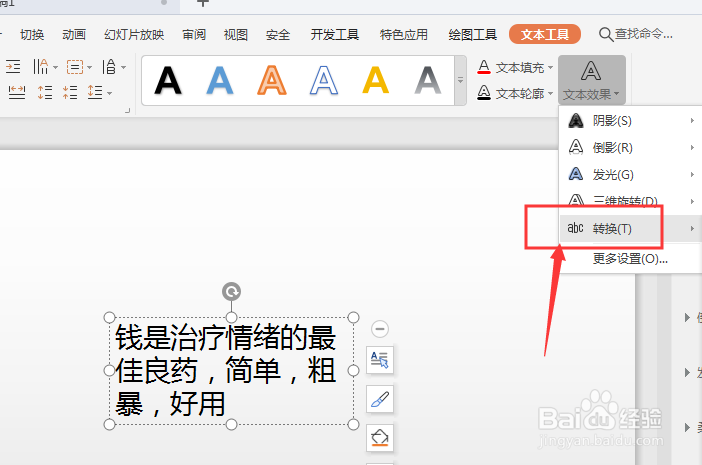Switch to 幻灯片放映 tab
702x465 pixels.
point(134,34)
